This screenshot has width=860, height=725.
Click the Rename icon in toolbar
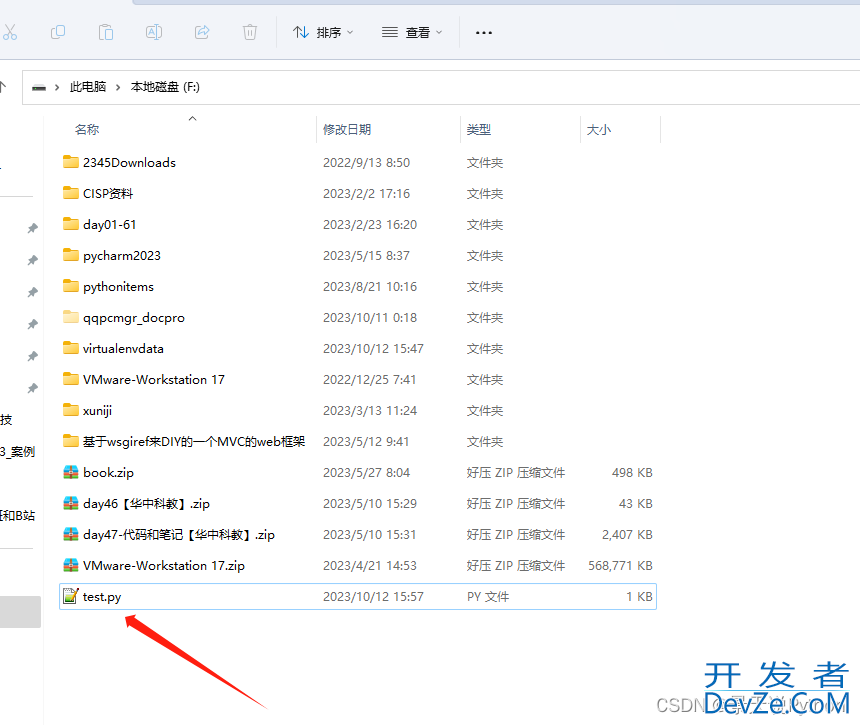pos(154,32)
